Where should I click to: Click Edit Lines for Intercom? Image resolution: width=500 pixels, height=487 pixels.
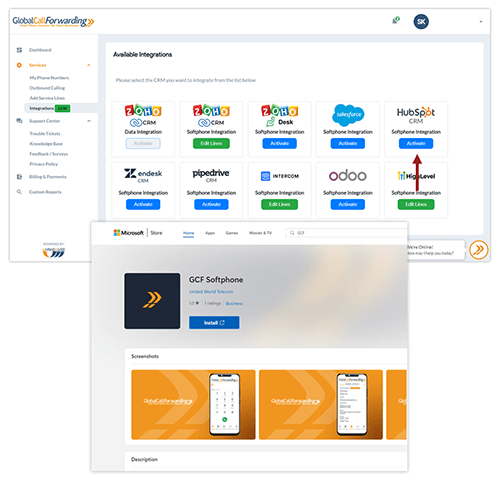pyautogui.click(x=279, y=204)
